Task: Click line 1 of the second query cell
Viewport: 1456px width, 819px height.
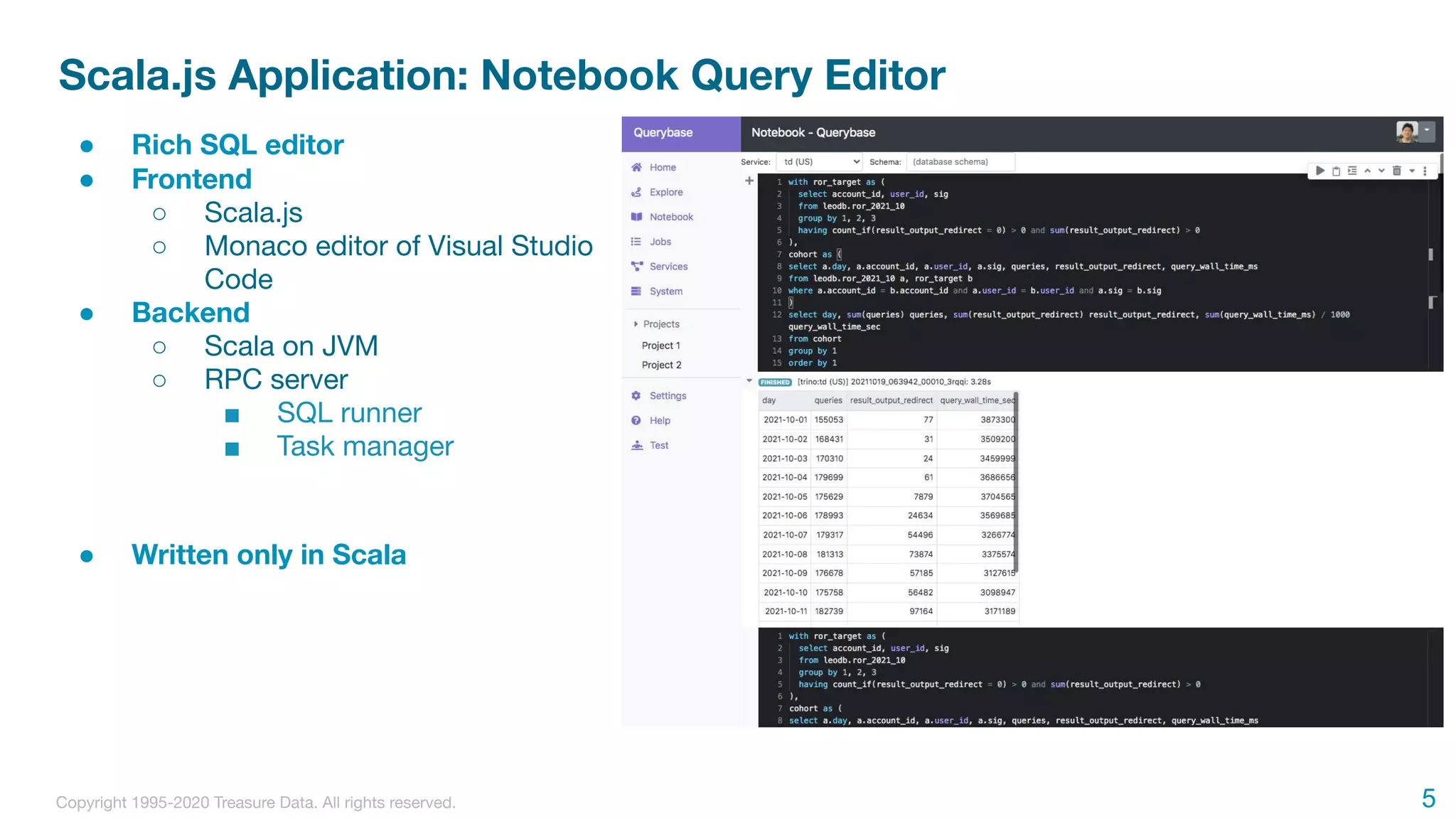Action: point(837,636)
